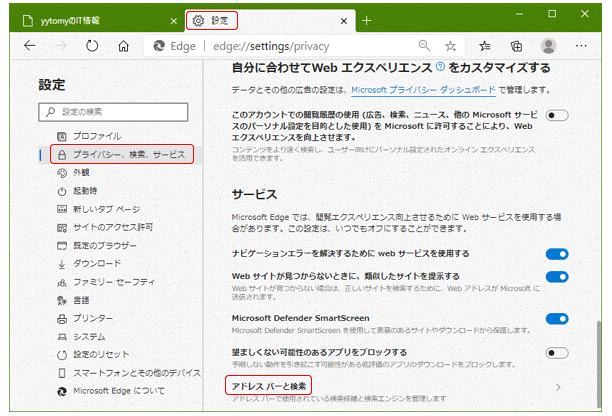This screenshot has width=612, height=416.
Task: Open the Edge menu (three dots)
Action: click(582, 45)
